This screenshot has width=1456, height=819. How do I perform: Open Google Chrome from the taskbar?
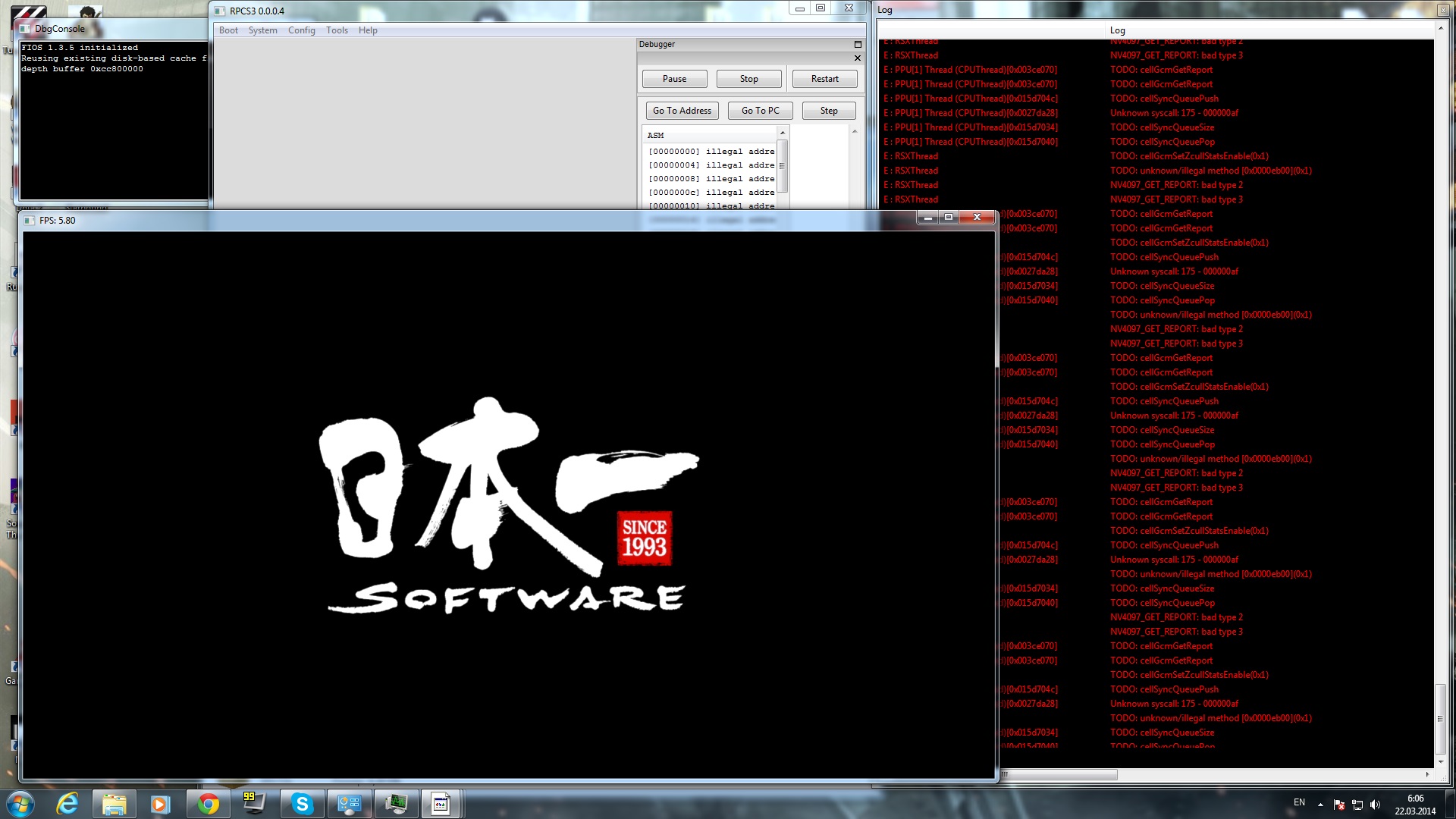(x=208, y=804)
